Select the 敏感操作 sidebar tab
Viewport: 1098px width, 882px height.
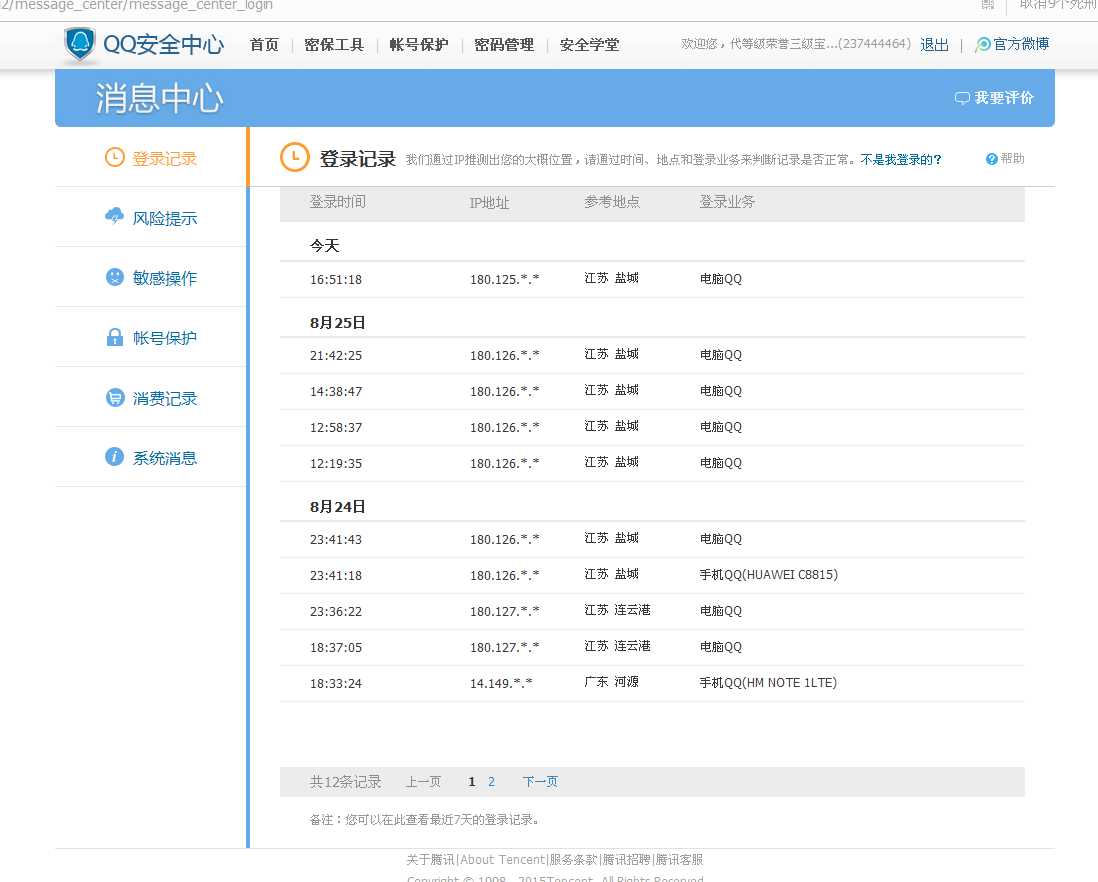point(151,277)
